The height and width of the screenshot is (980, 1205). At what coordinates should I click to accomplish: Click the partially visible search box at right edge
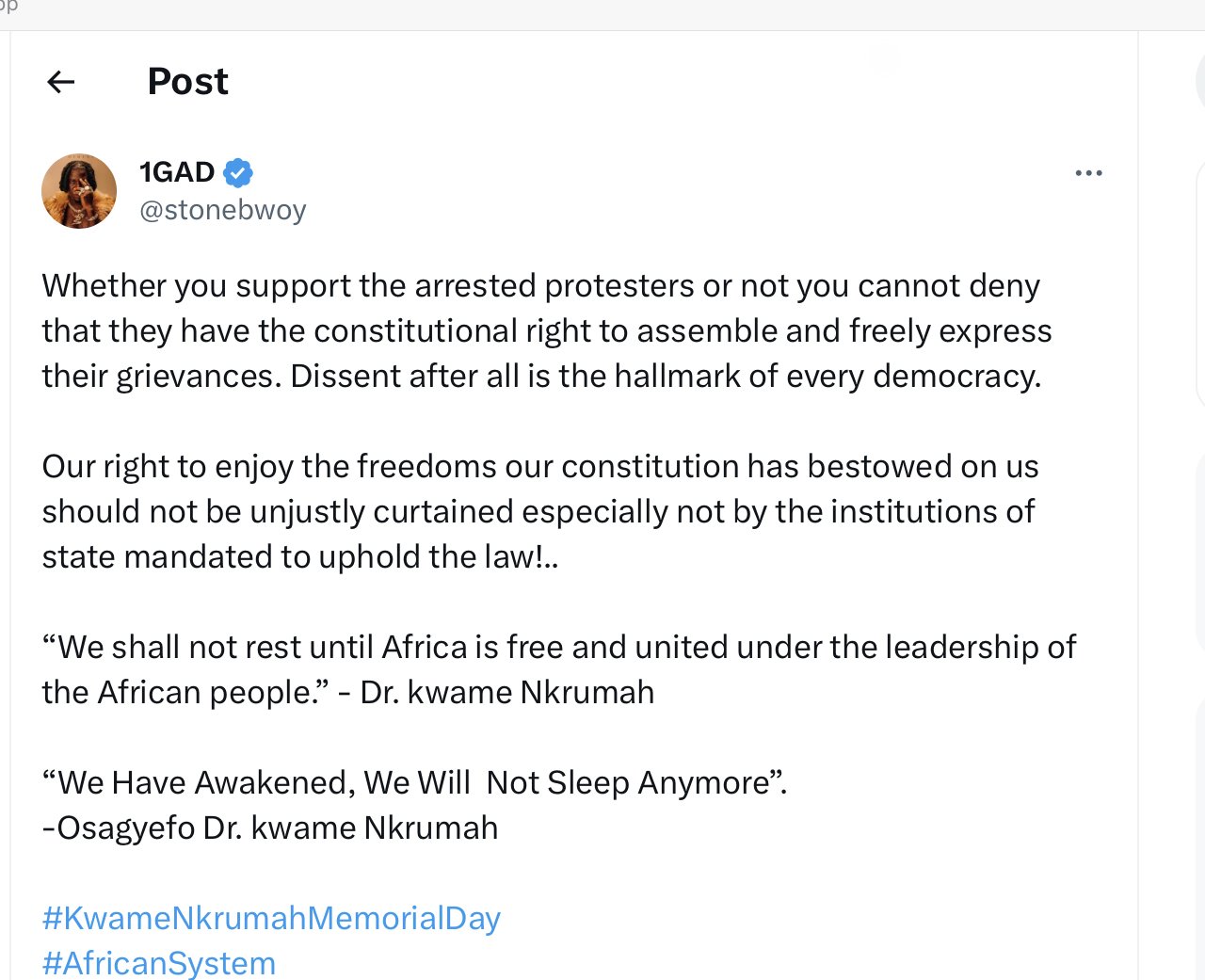(x=1200, y=82)
